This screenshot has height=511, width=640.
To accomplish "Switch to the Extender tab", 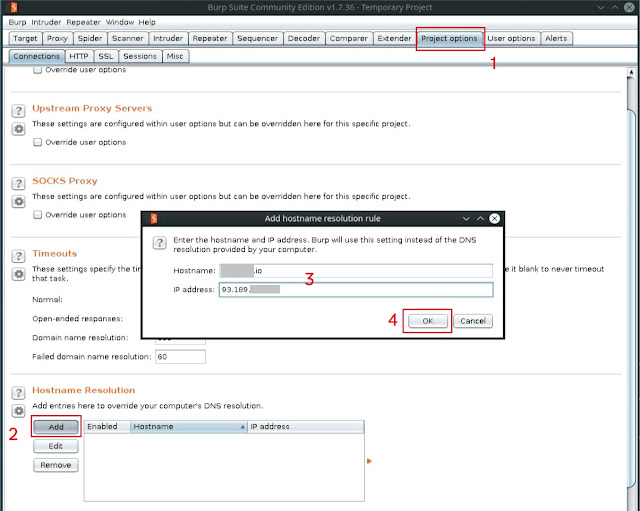I will (394, 38).
